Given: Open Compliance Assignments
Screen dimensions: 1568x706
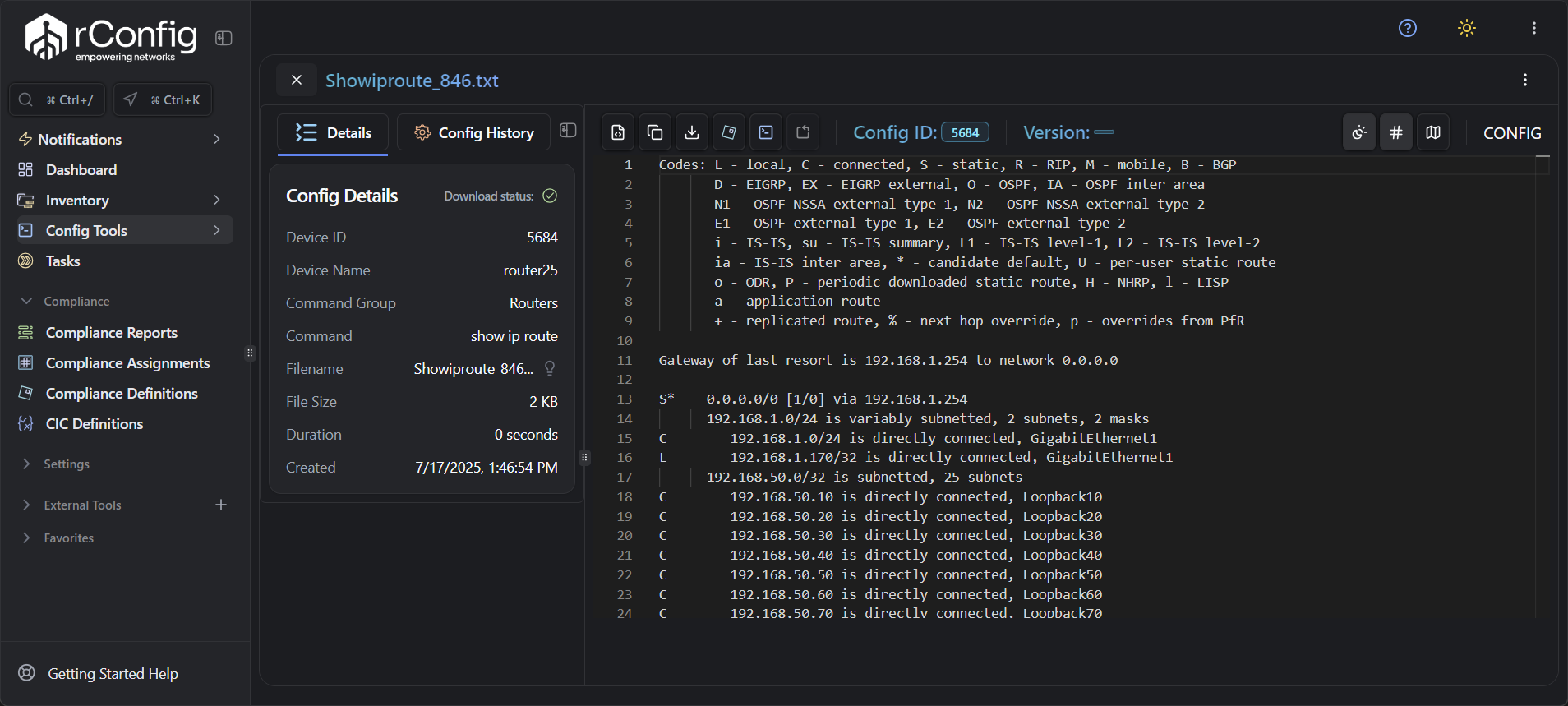Looking at the screenshot, I should click(x=125, y=362).
